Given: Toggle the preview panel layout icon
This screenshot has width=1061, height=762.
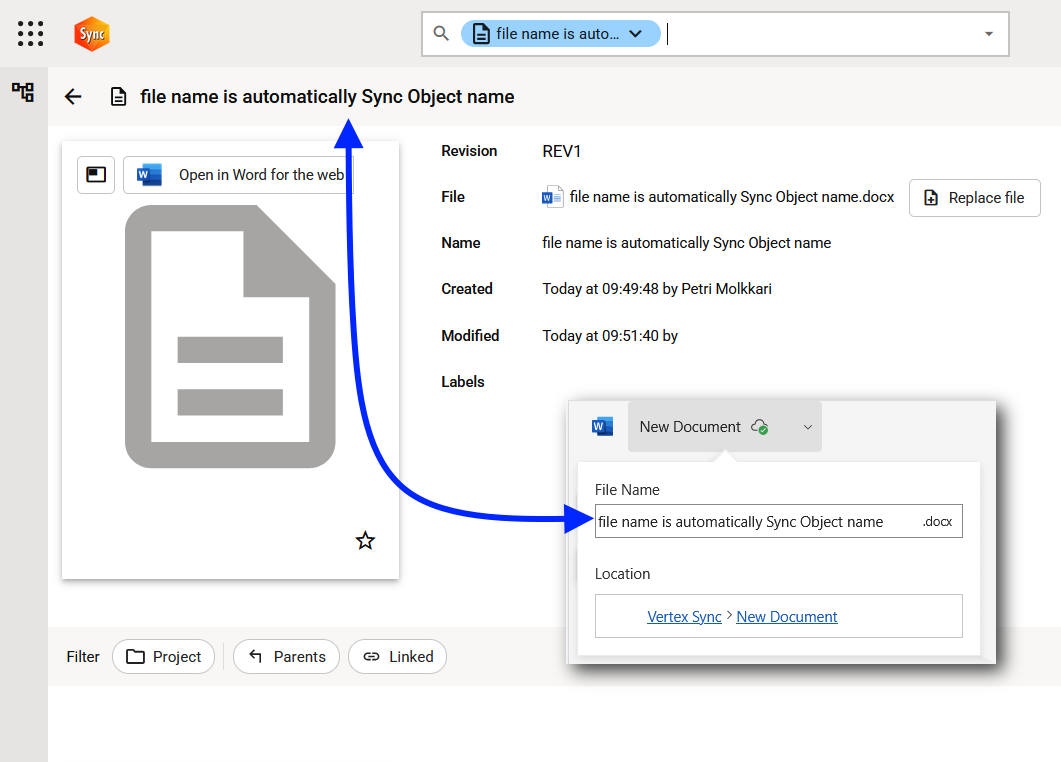Looking at the screenshot, I should coord(96,175).
